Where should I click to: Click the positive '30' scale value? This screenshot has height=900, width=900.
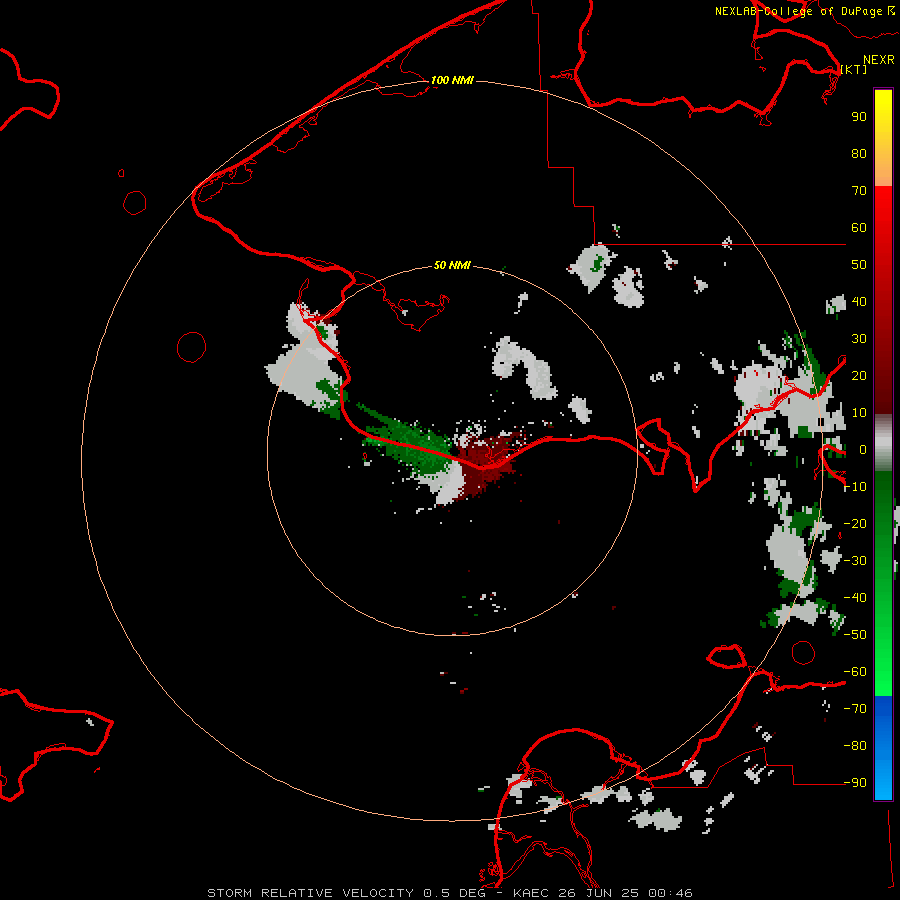point(859,339)
